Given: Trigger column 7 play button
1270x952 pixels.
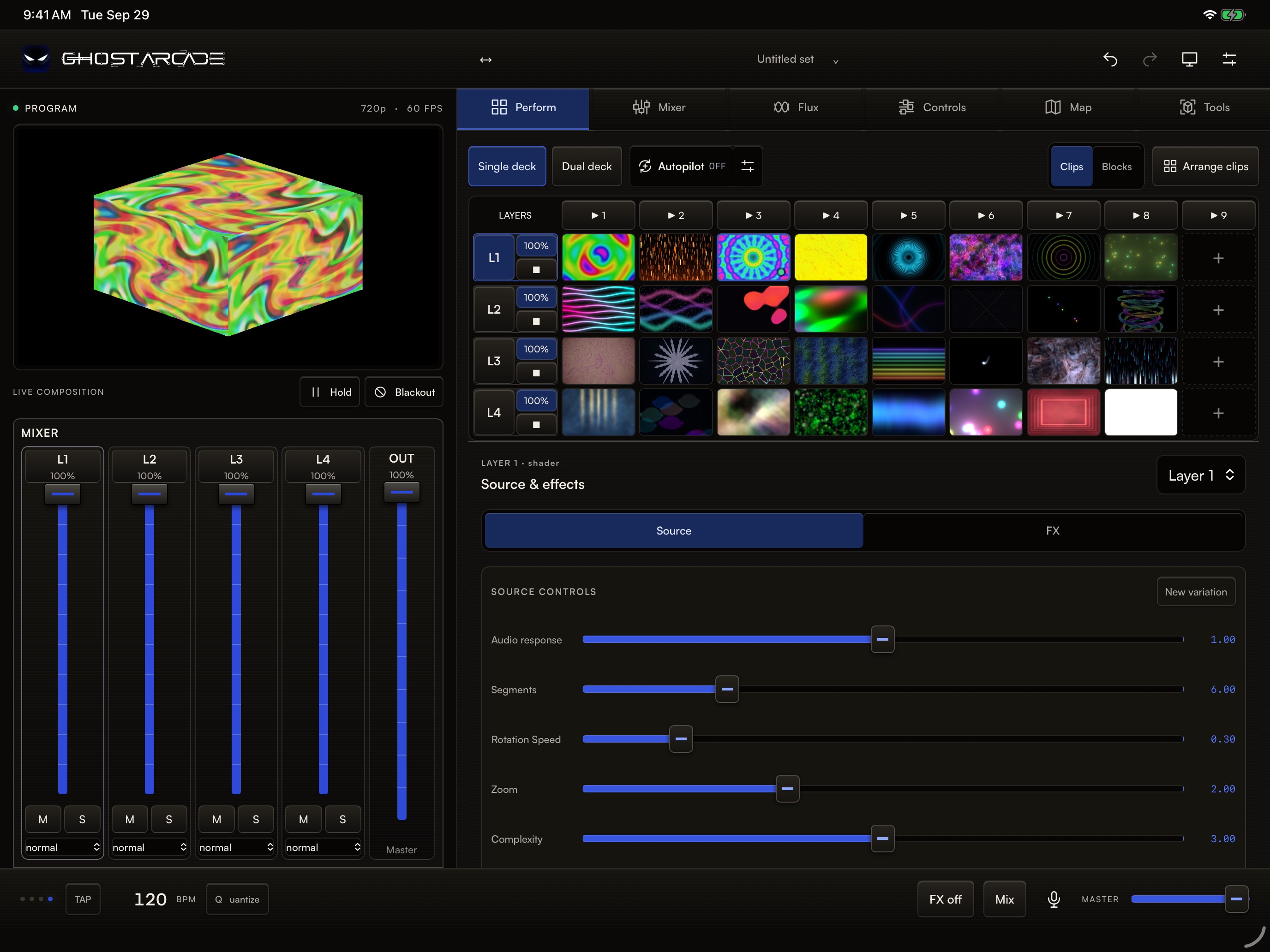Looking at the screenshot, I should [x=1063, y=215].
